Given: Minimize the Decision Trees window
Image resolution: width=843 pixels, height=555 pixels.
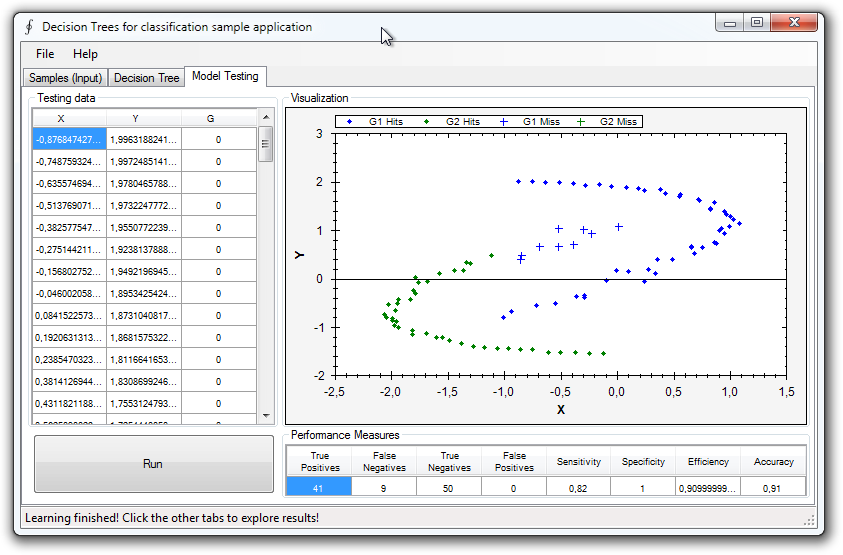Looking at the screenshot, I should tap(730, 23).
